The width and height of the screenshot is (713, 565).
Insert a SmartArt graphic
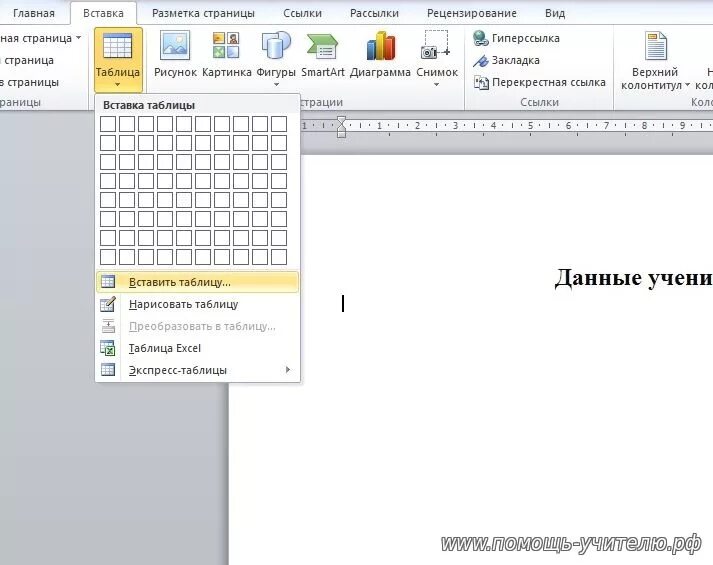point(323,53)
